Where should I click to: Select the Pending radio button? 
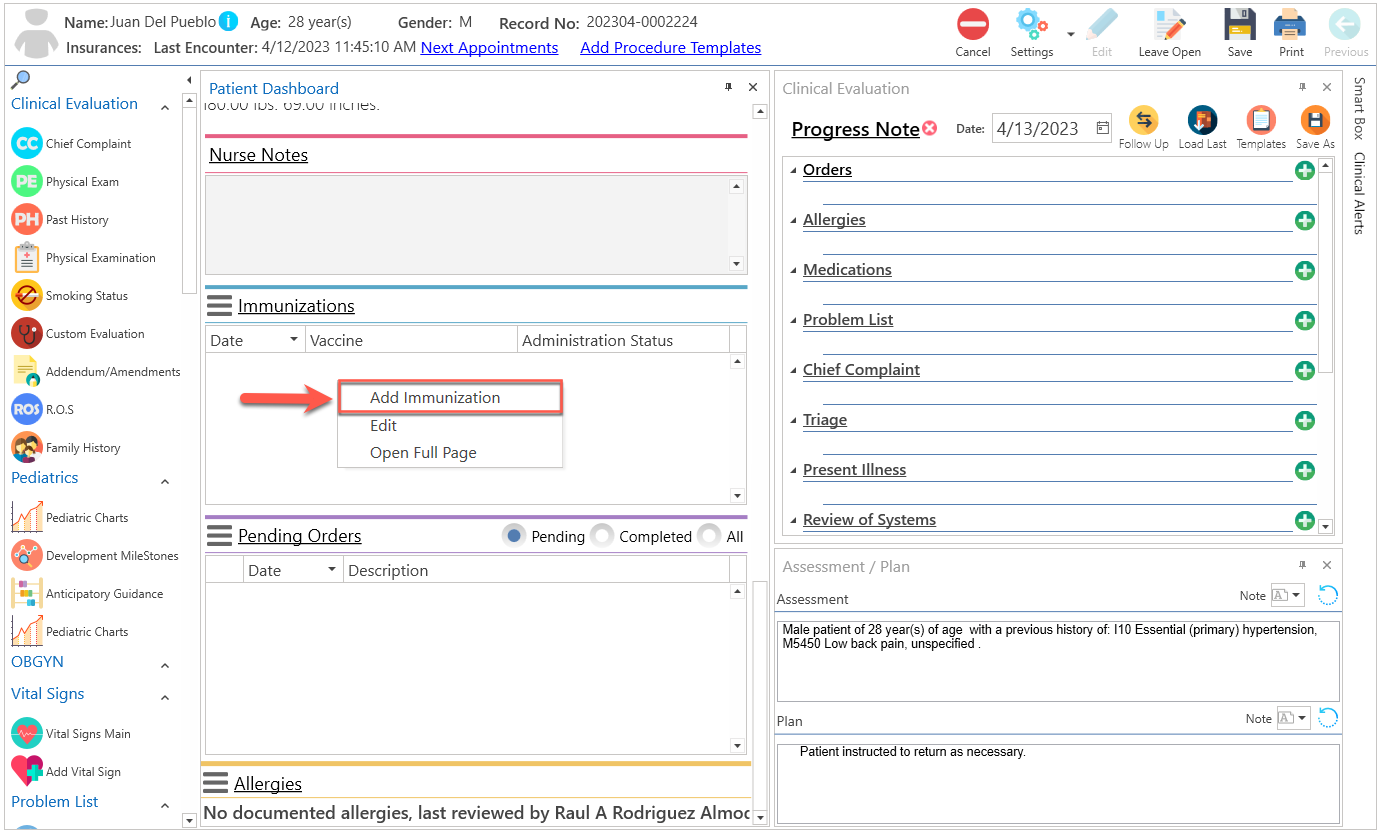514,536
